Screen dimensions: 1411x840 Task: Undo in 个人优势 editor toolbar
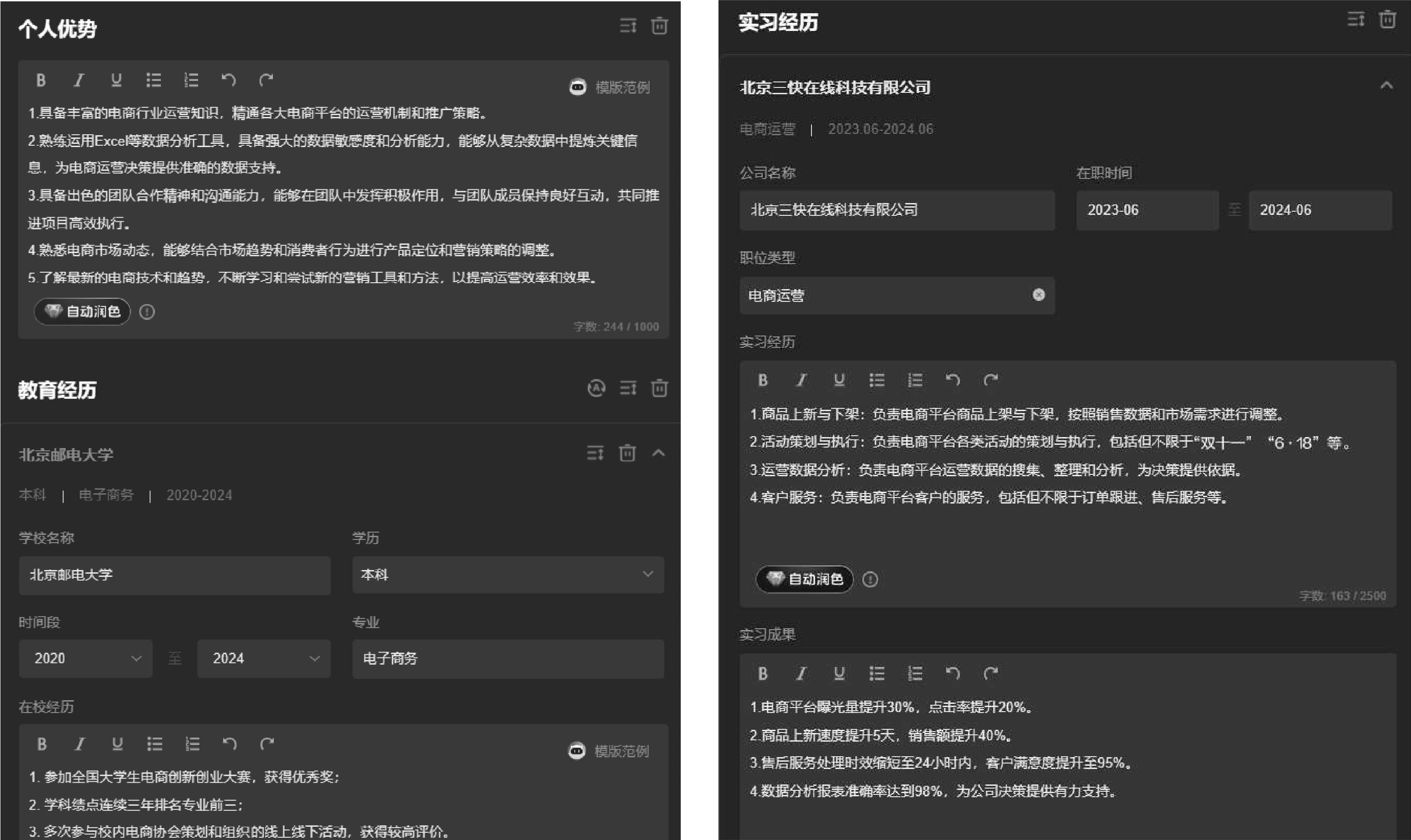point(229,81)
